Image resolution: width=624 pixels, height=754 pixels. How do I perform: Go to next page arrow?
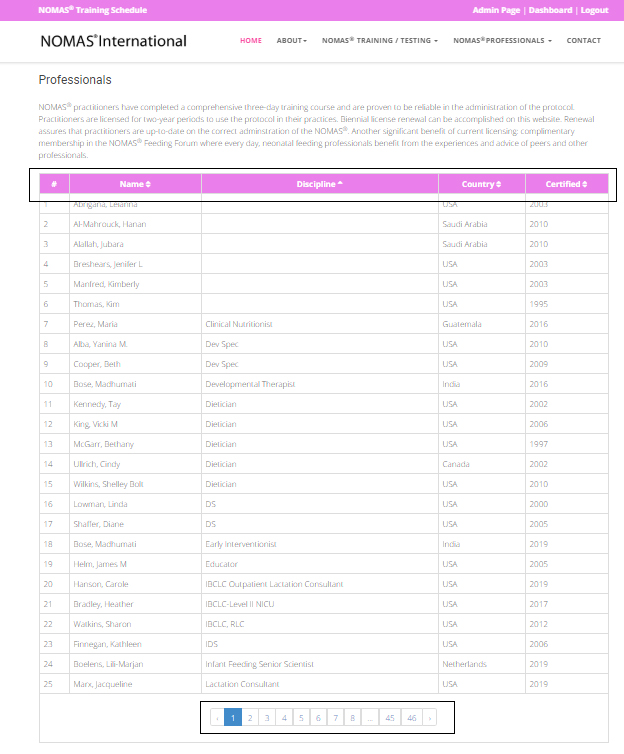tap(430, 717)
